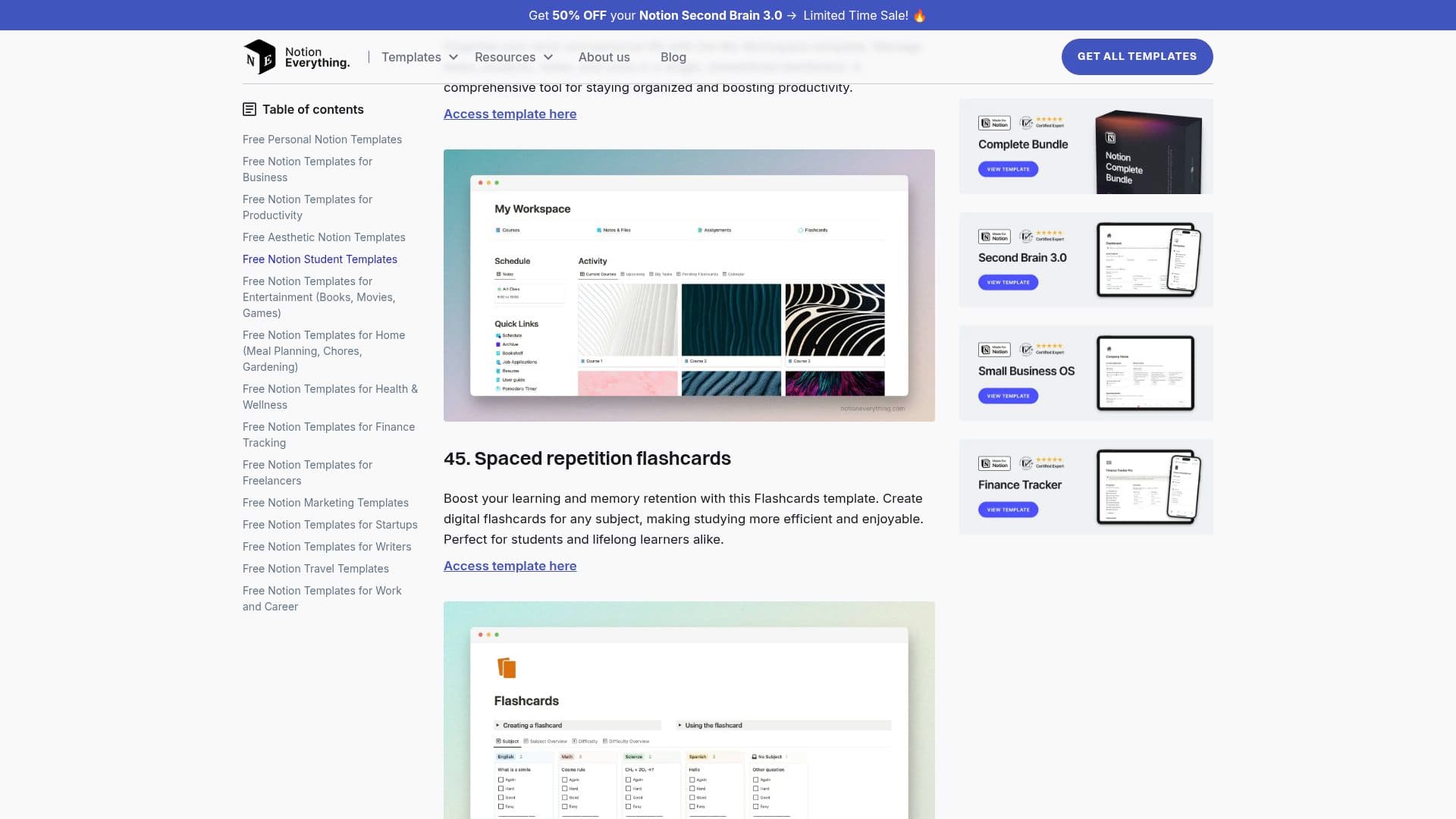Click the GET ALL TEMPLATES button
This screenshot has width=1456, height=819.
[1137, 56]
